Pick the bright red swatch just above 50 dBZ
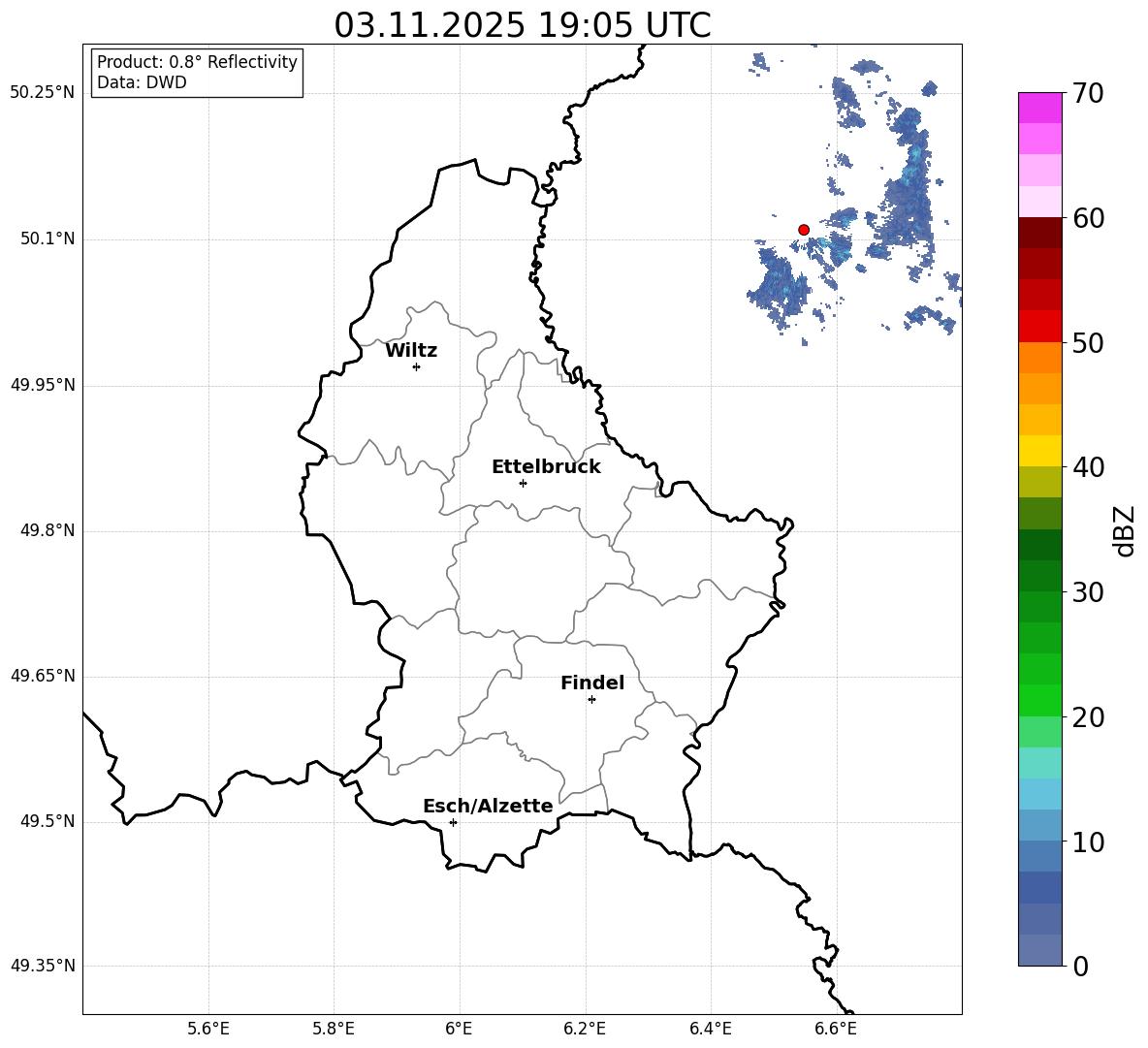Screen dimensions: 1148x1048 (1039, 326)
